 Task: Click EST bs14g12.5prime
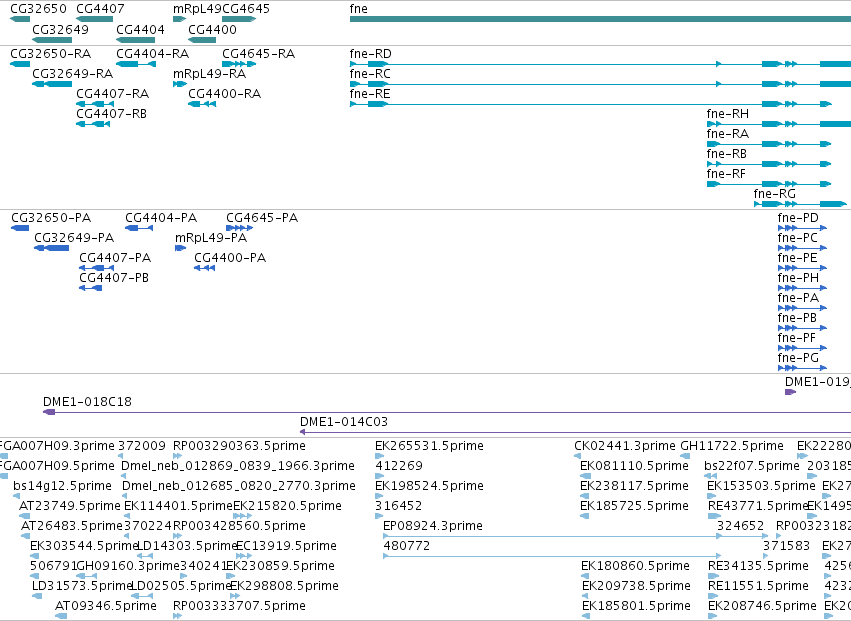click(62, 486)
